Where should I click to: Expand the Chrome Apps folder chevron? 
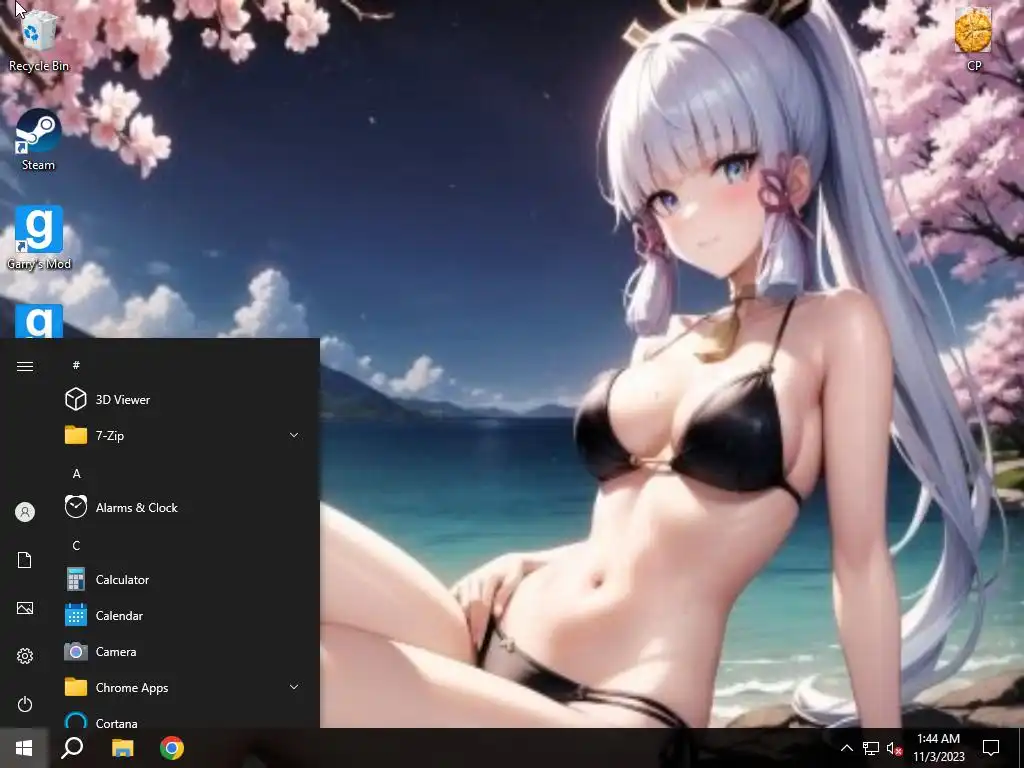[294, 687]
